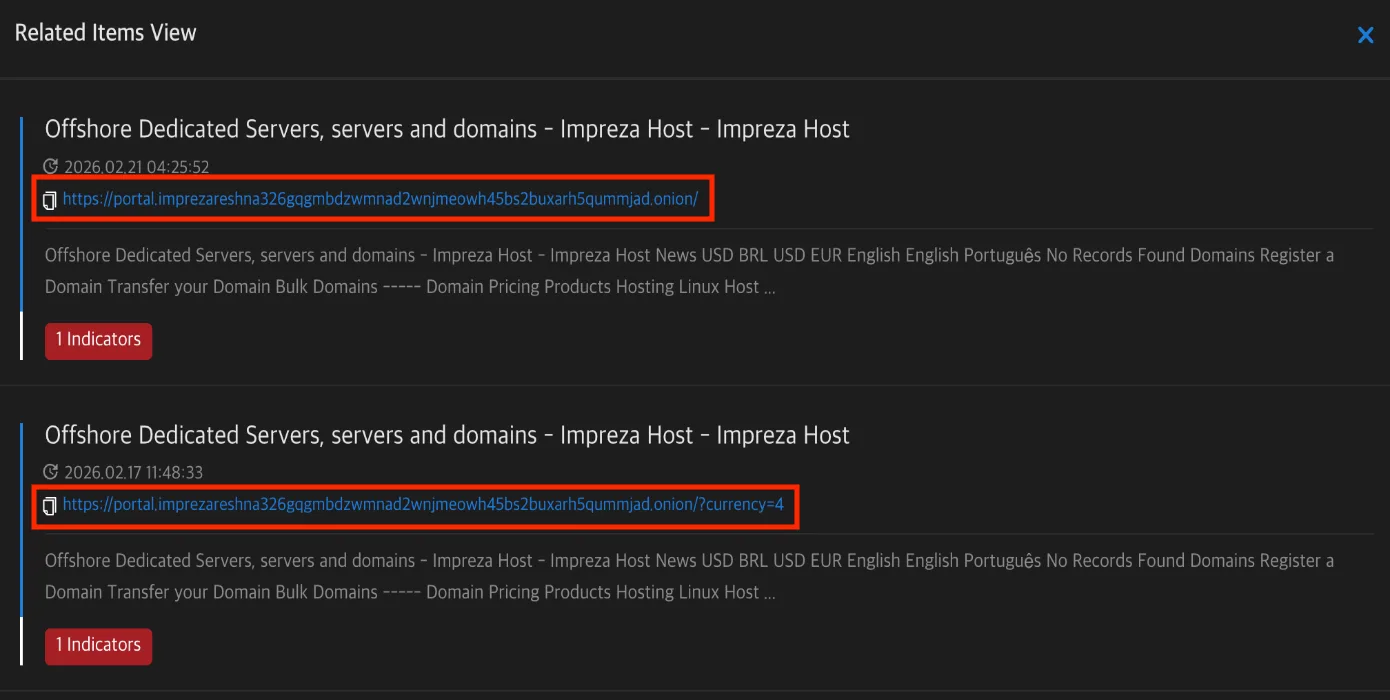Viewport: 1390px width, 700px height.
Task: Open the portal link ending in .onion/
Action: pos(380,199)
